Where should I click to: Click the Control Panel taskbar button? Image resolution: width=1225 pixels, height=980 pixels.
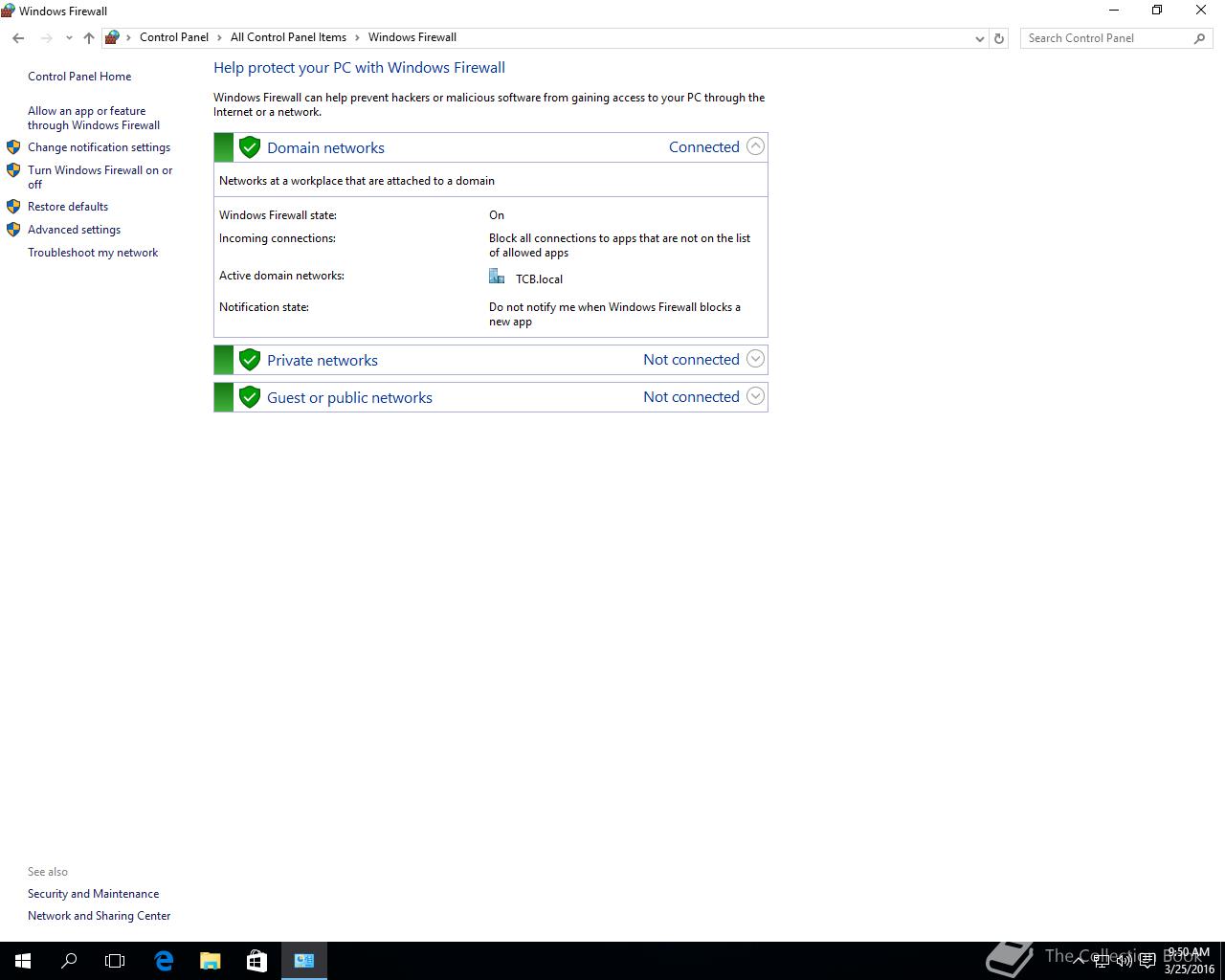(x=304, y=961)
